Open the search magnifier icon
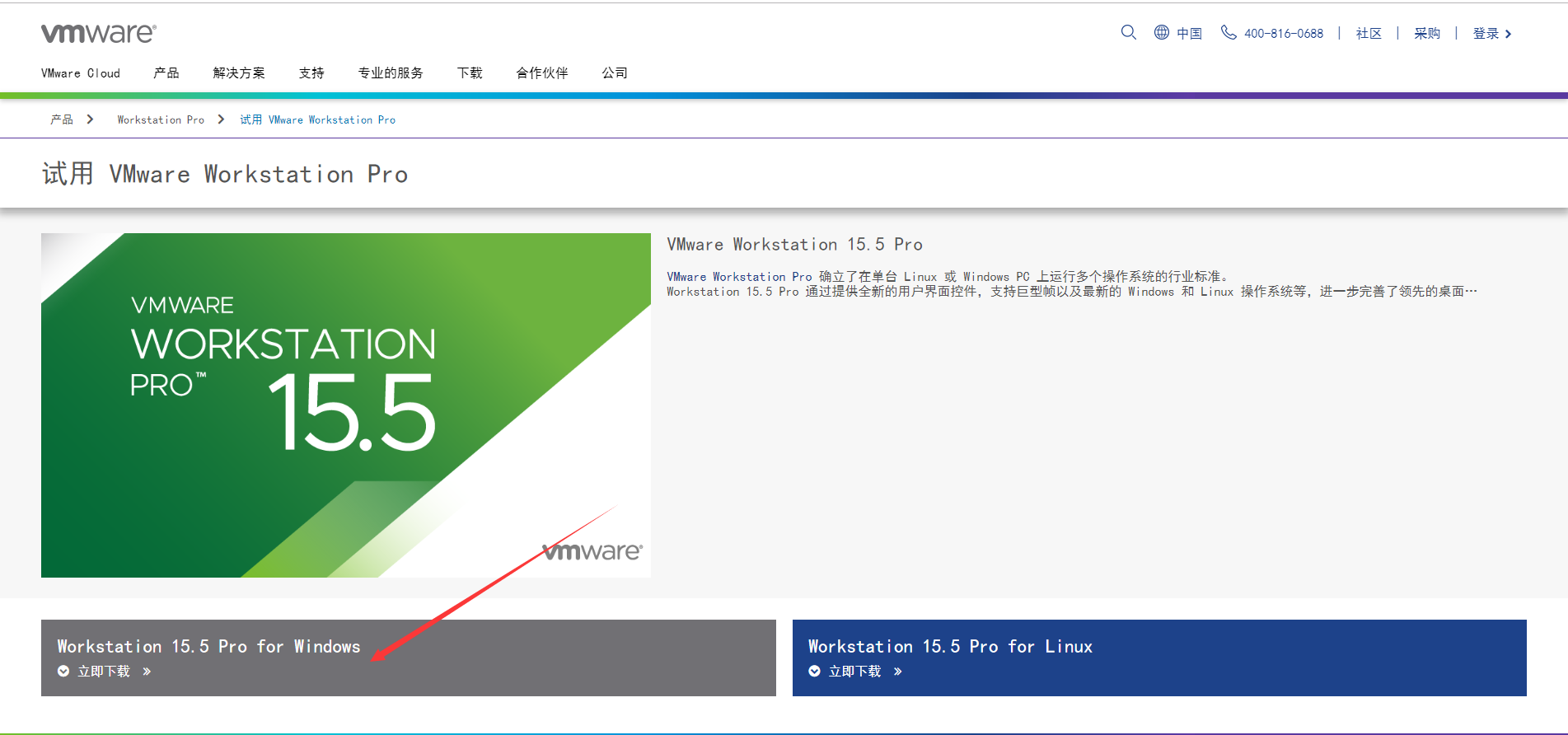This screenshot has width=1568, height=735. click(1129, 32)
